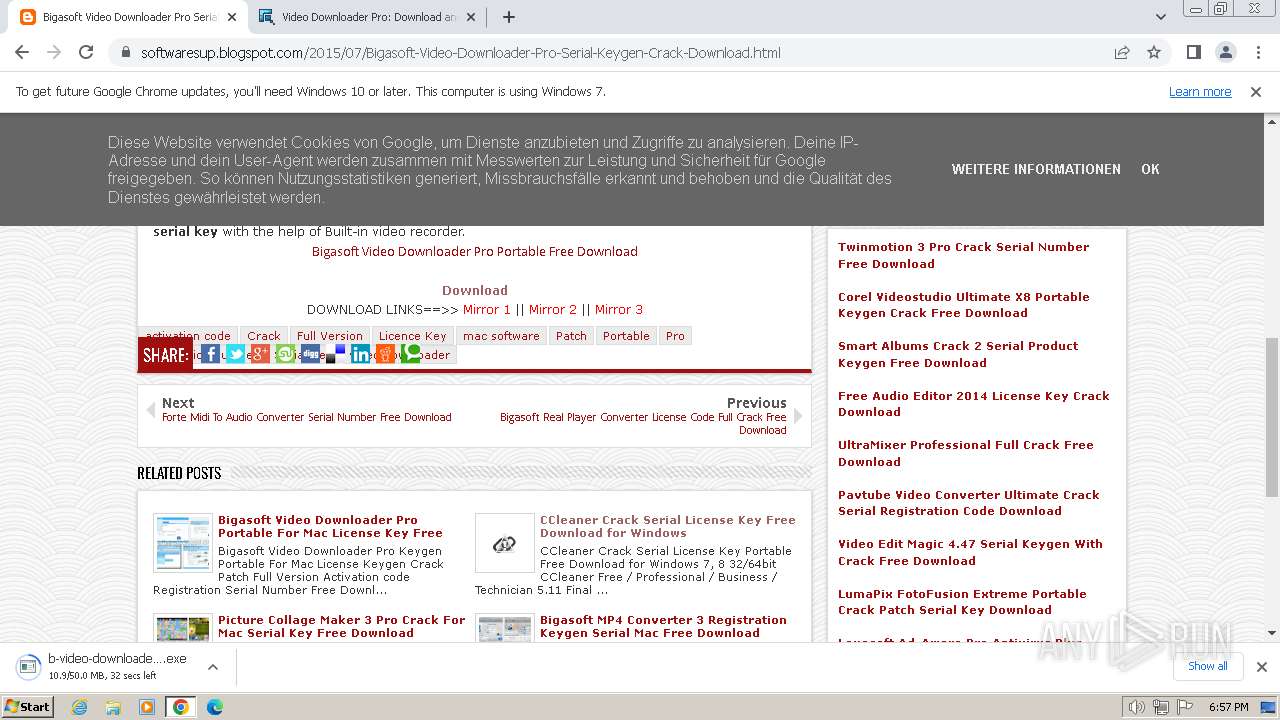The width and height of the screenshot is (1280, 720).
Task: Go back to previous page
Action: click(x=22, y=52)
